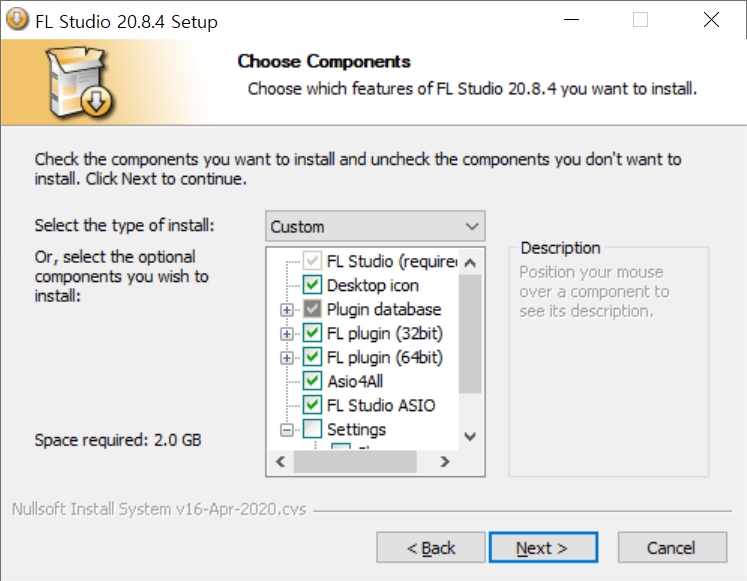This screenshot has height=581, width=747.
Task: Click the vertical scrollbar thumb in component list
Action: pos(470,334)
